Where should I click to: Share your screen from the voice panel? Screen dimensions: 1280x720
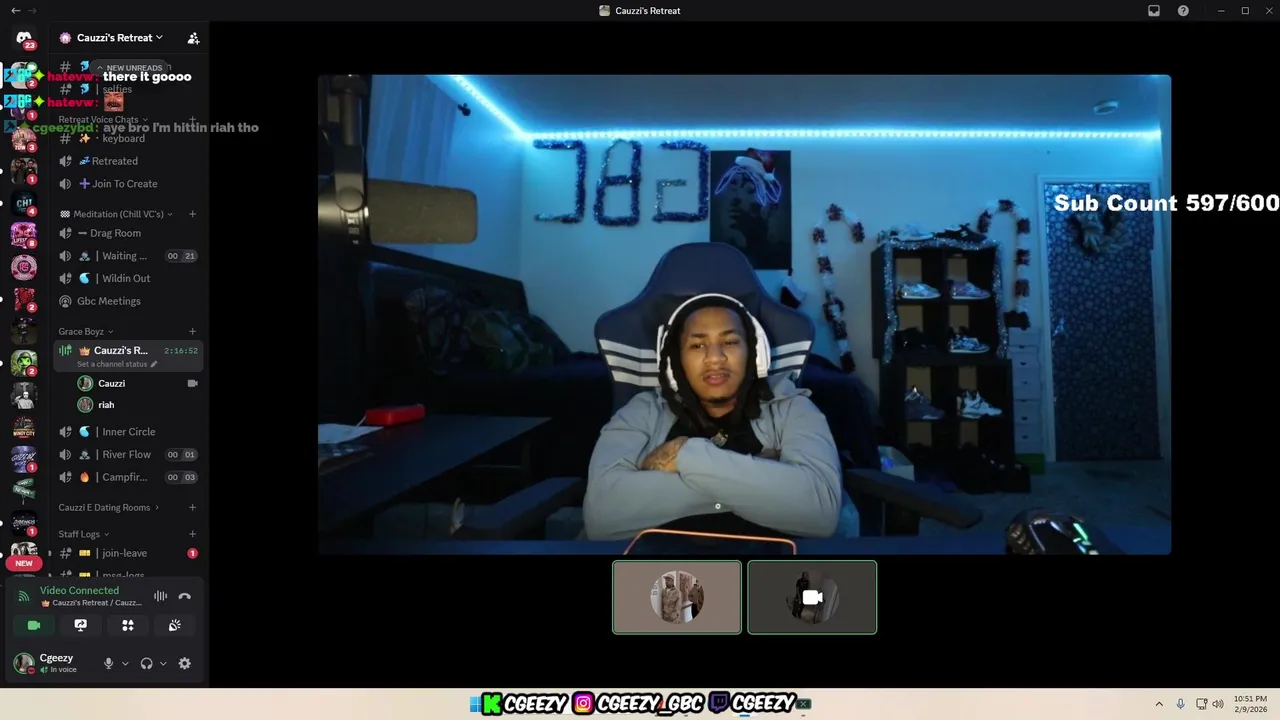(x=81, y=625)
